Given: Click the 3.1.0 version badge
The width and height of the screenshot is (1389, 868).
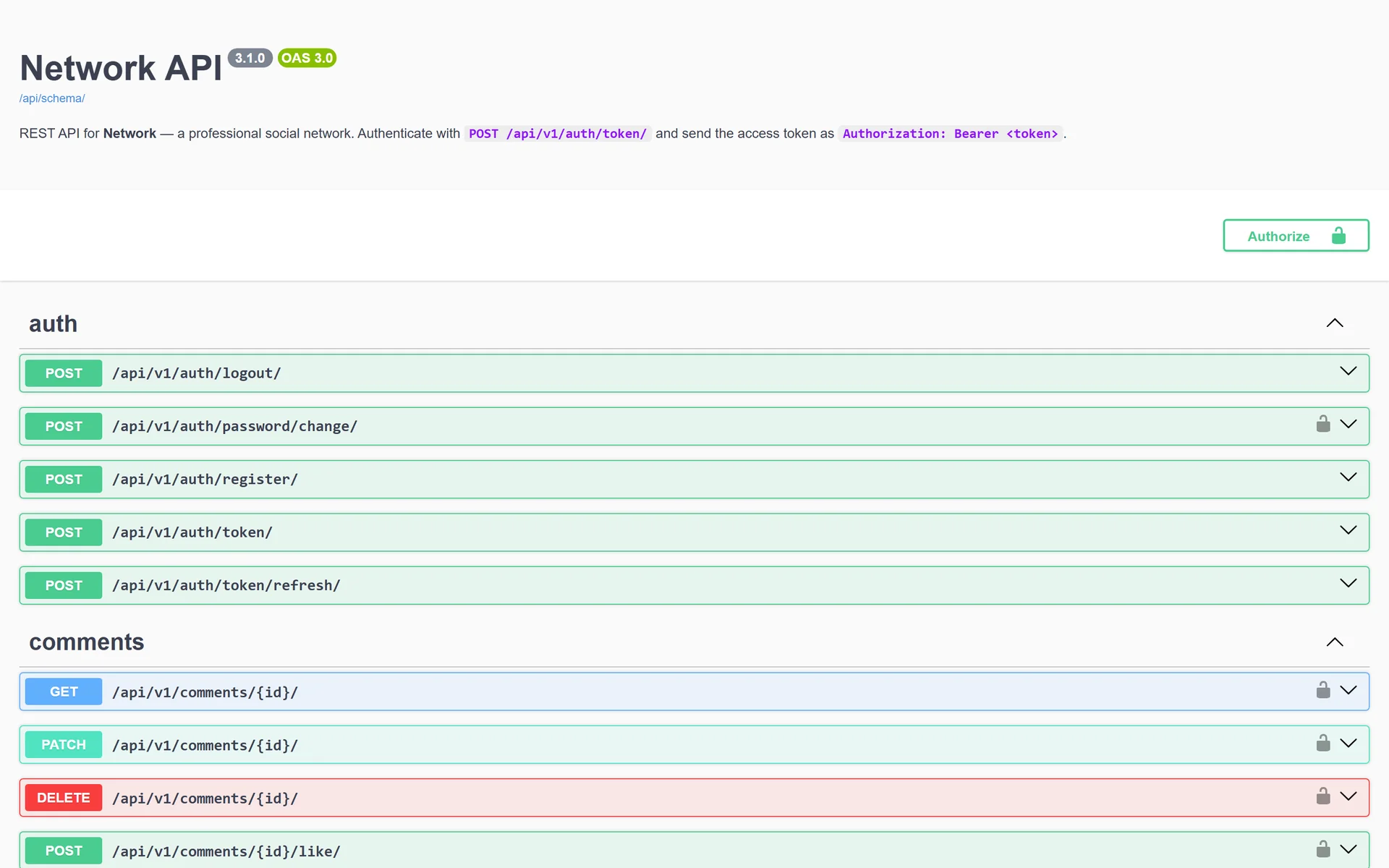Looking at the screenshot, I should (250, 58).
